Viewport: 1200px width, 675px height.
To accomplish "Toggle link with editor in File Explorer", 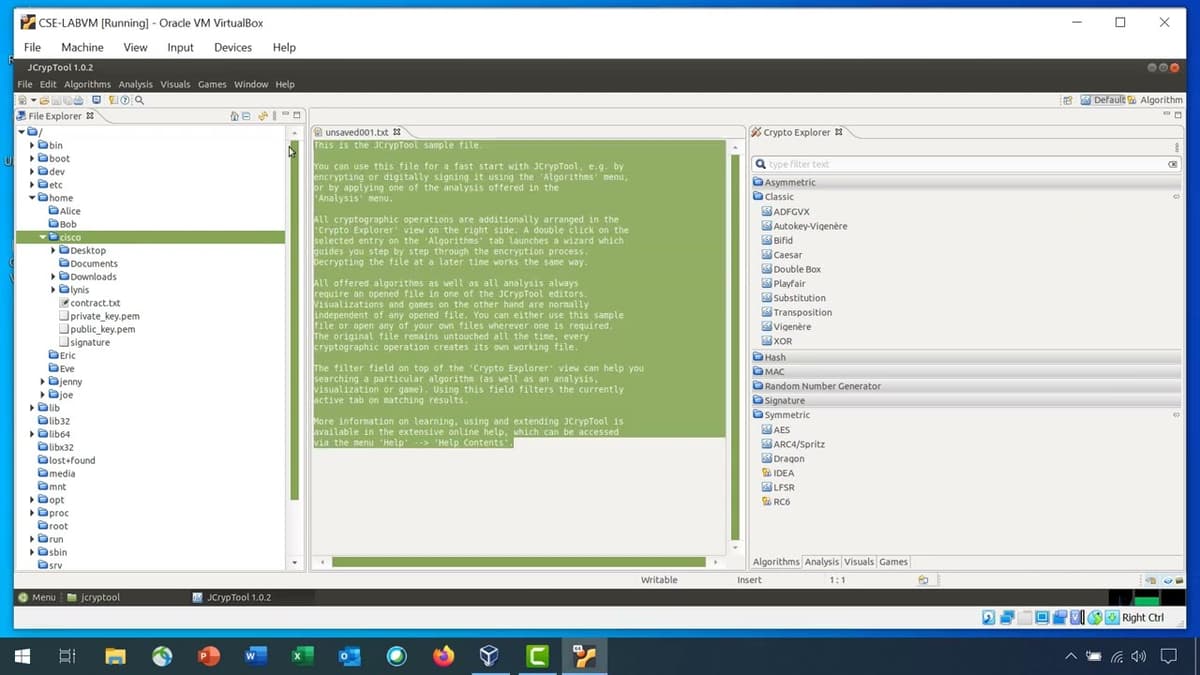I will [263, 116].
